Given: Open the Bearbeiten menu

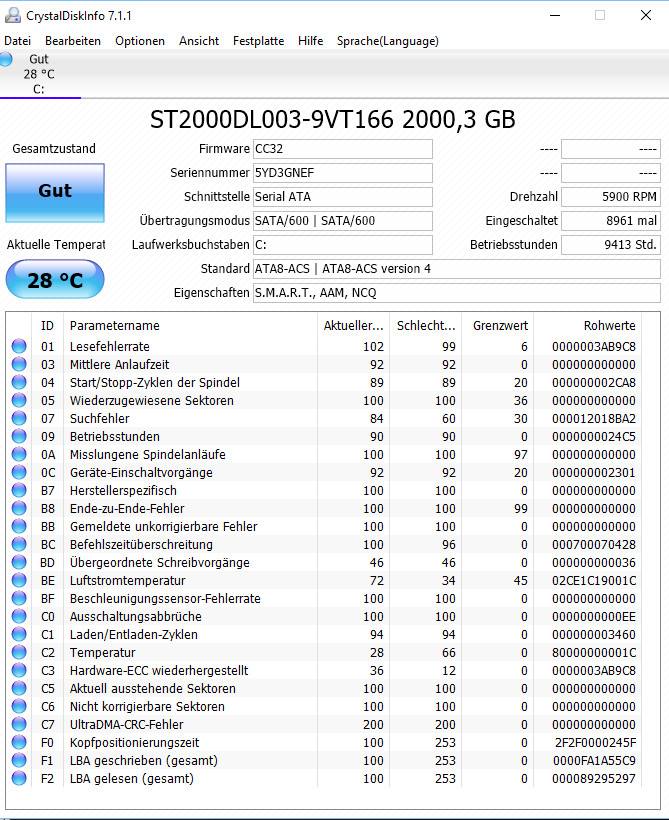Looking at the screenshot, I should coord(73,41).
